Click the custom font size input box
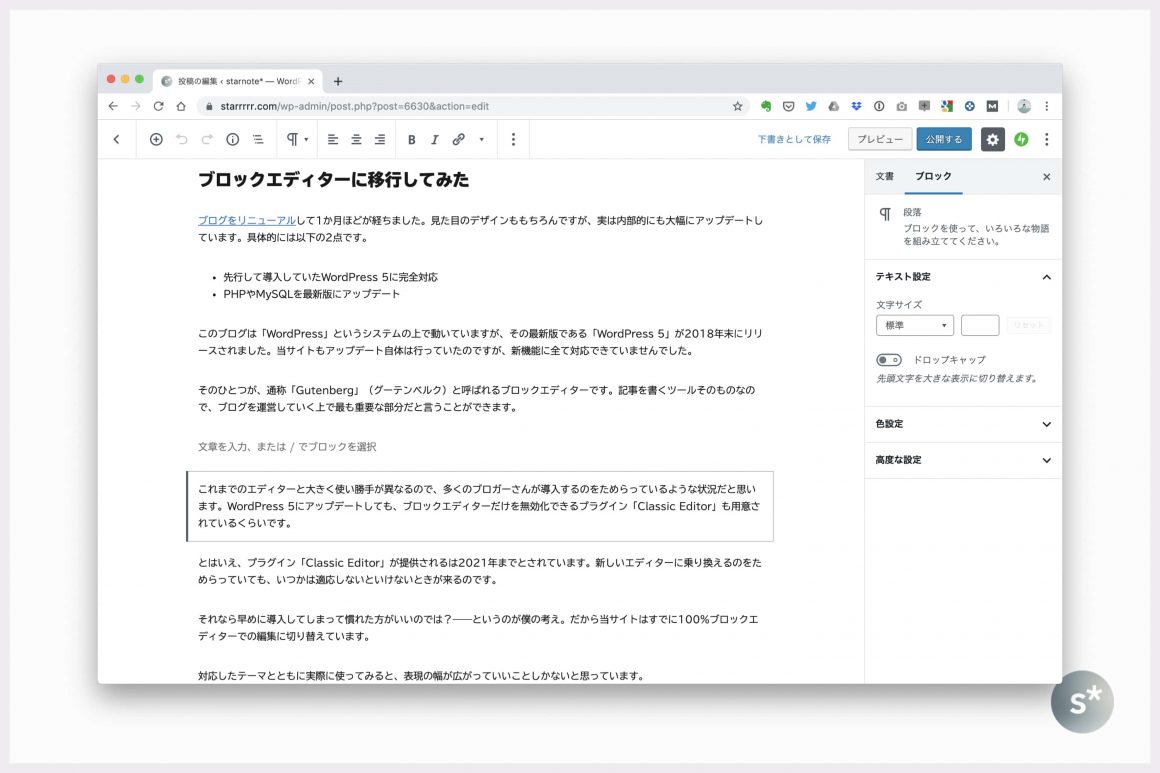Viewport: 1160px width, 773px height. (979, 325)
